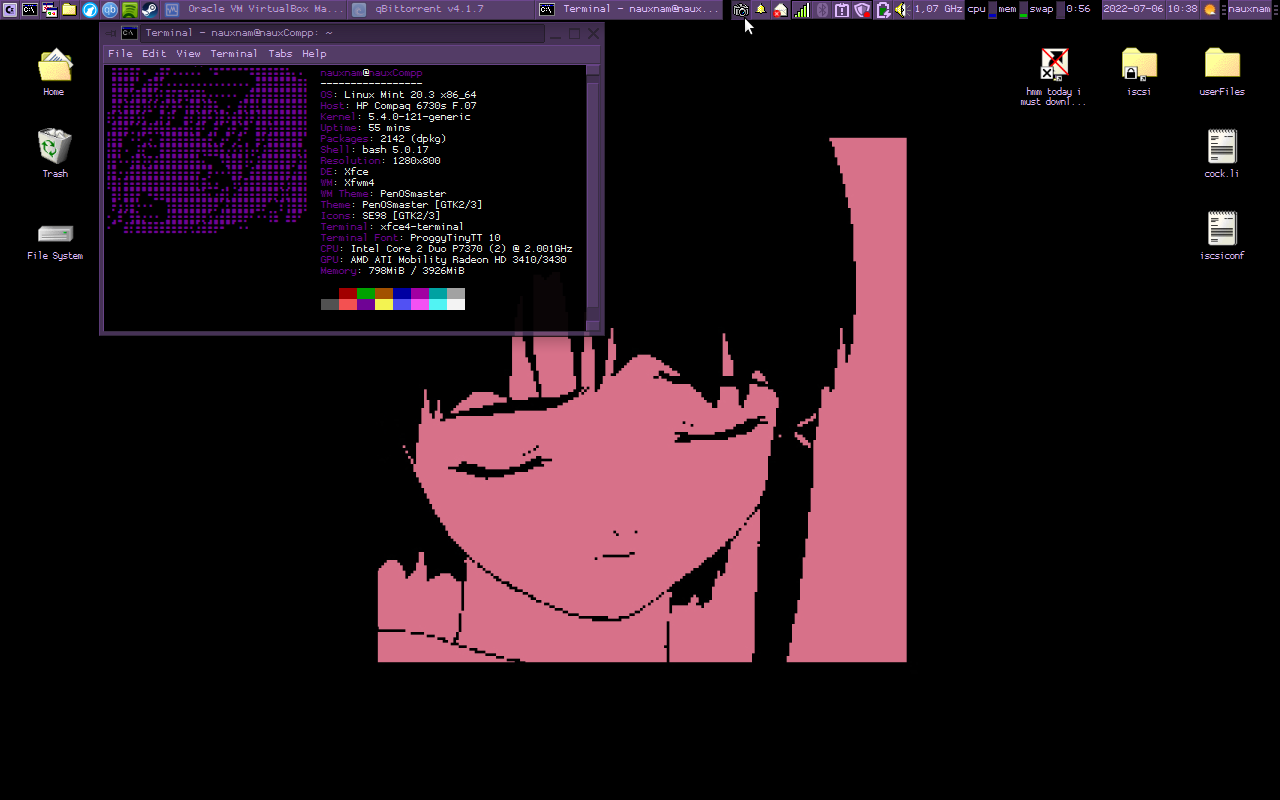Click the volume speaker tray icon

[901, 9]
